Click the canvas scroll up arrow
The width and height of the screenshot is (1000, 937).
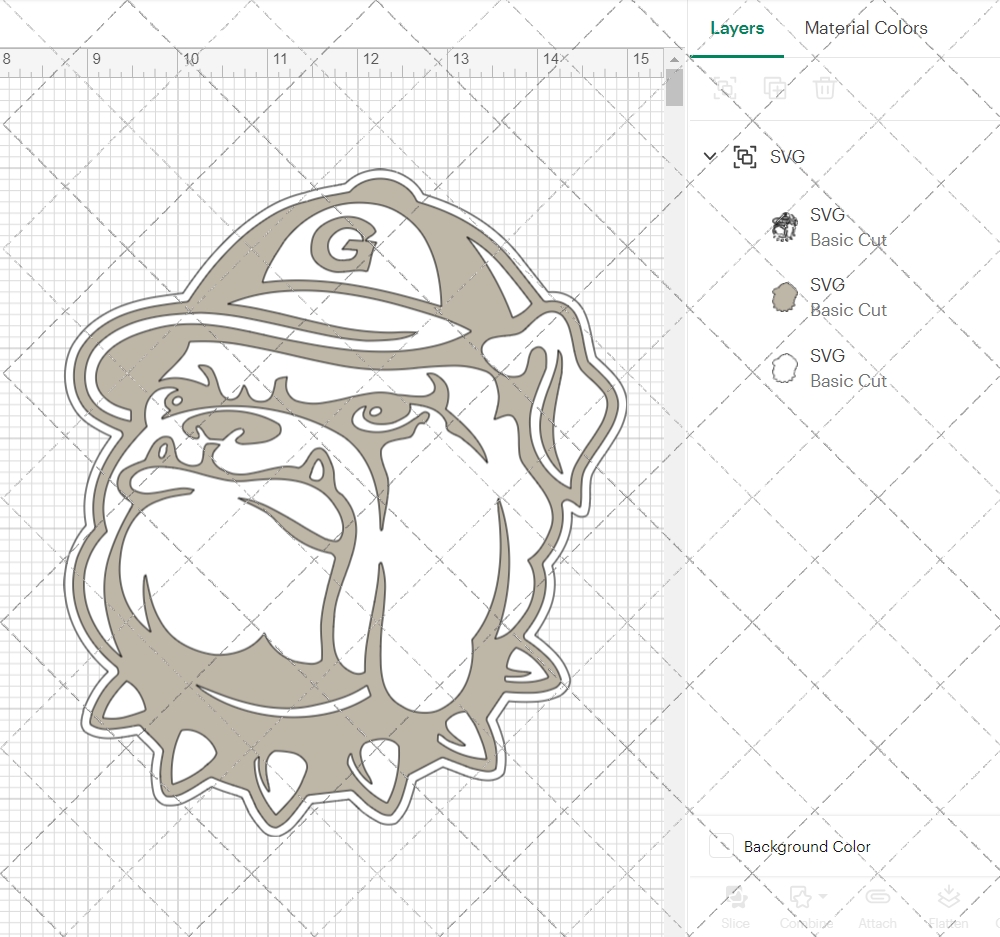coord(674,59)
